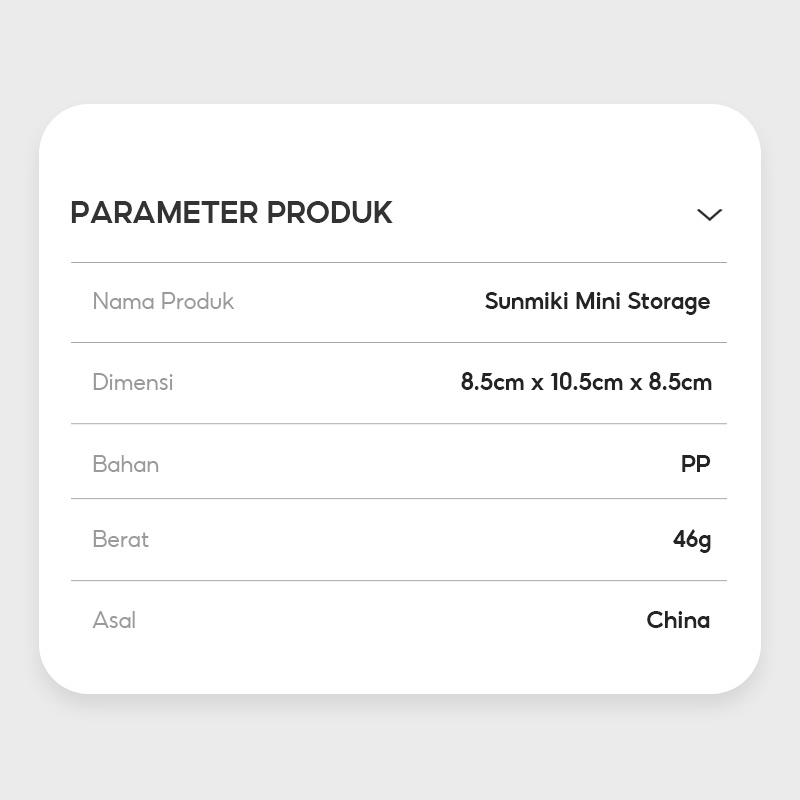
Task: Click the PARAMETER PRODUK heading
Action: 231,213
